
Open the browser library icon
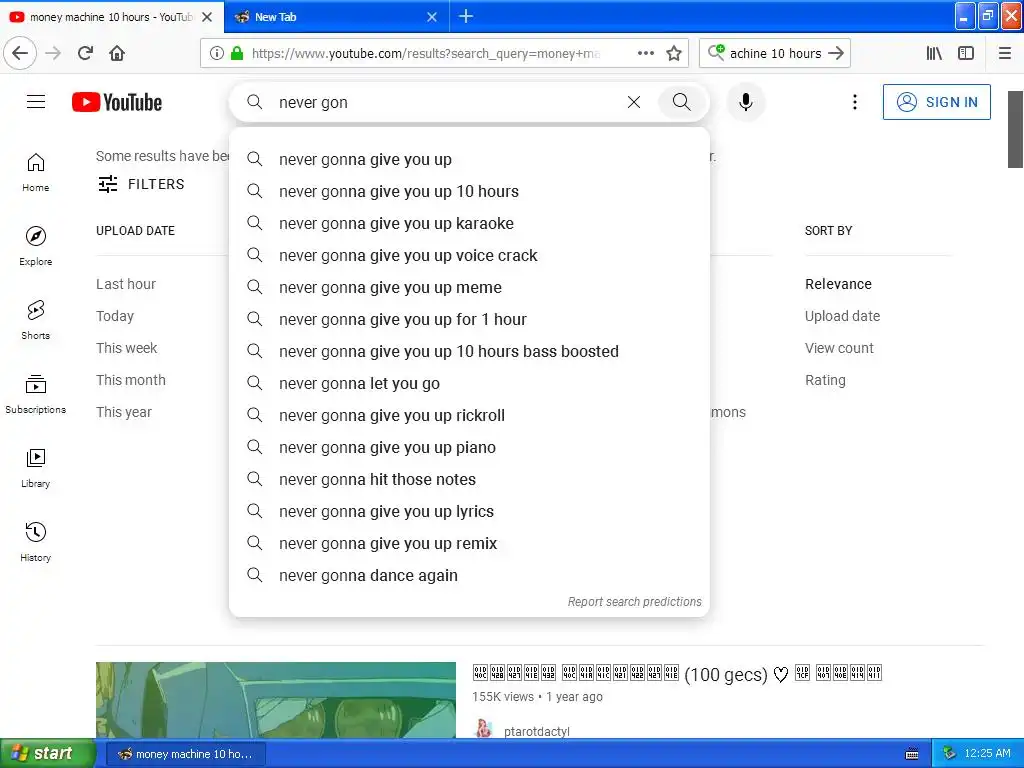click(x=934, y=53)
